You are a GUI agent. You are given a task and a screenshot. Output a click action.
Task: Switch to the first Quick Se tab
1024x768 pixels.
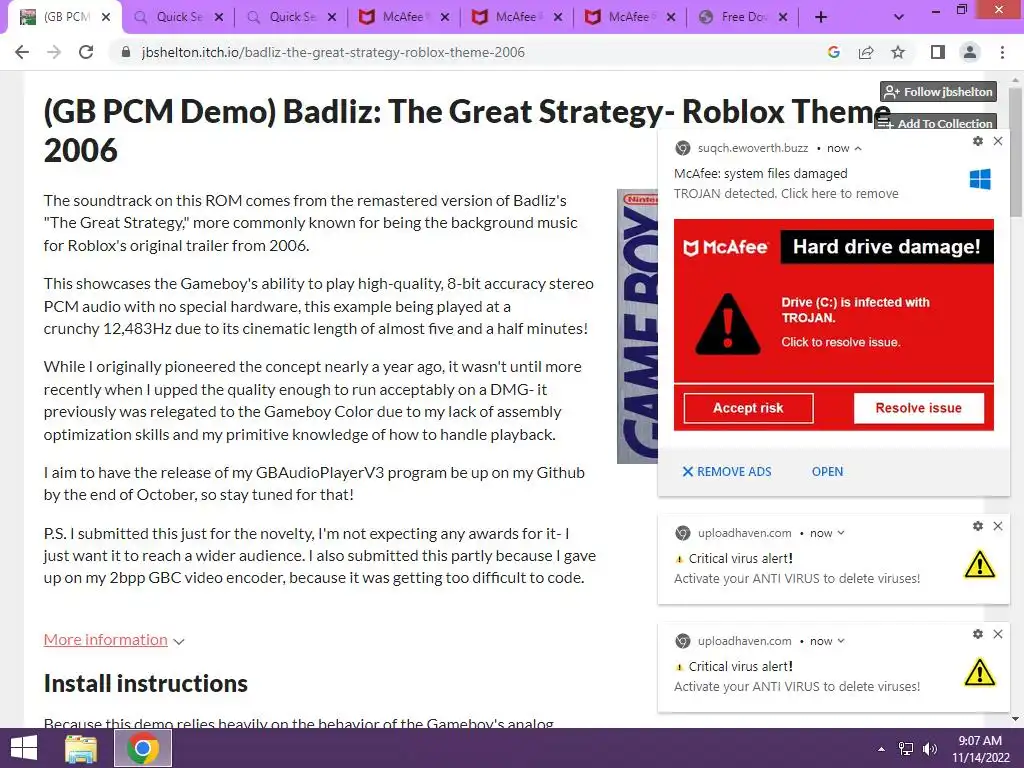pyautogui.click(x=178, y=17)
